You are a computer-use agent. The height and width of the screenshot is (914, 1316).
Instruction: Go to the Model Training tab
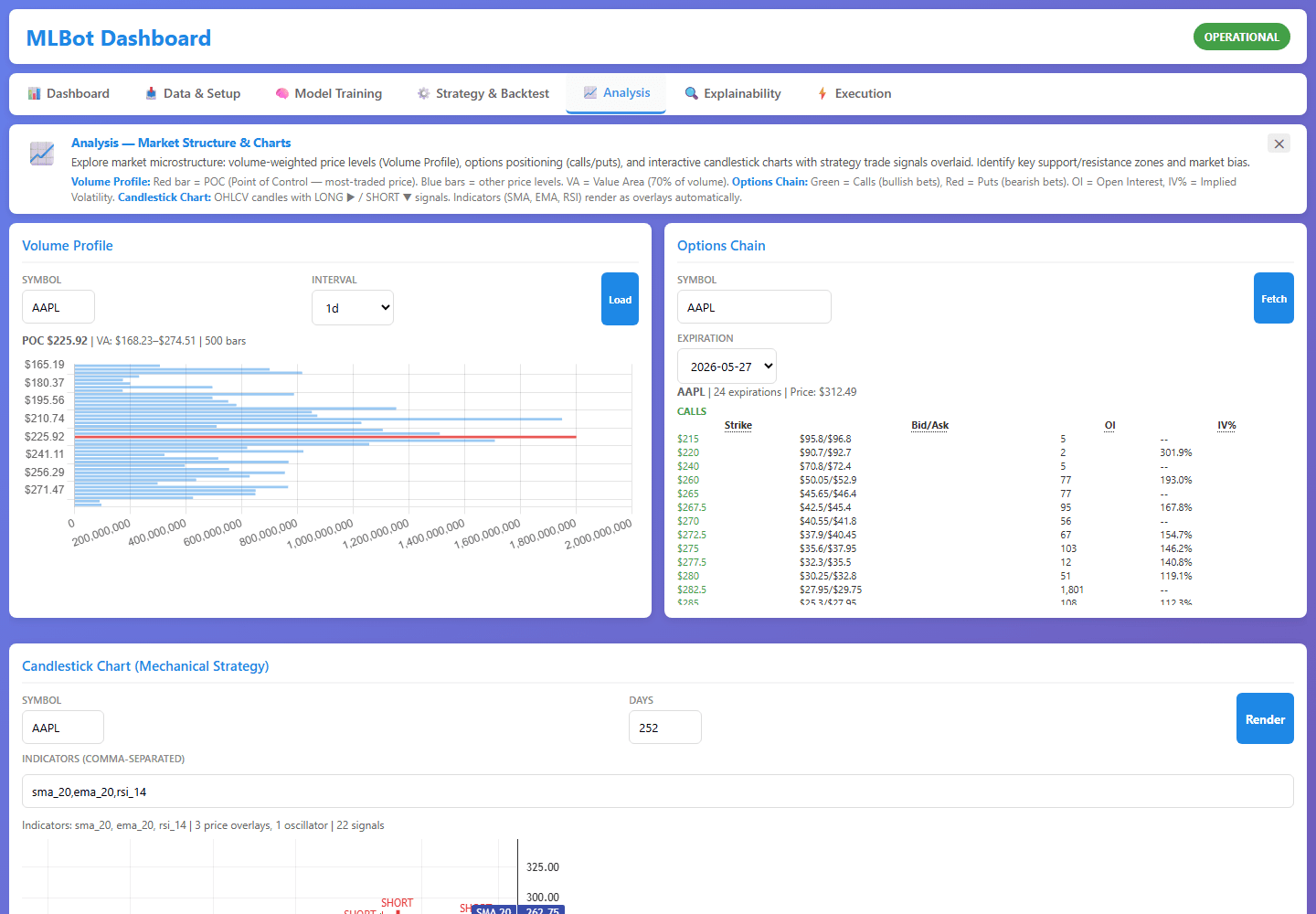pyautogui.click(x=329, y=93)
